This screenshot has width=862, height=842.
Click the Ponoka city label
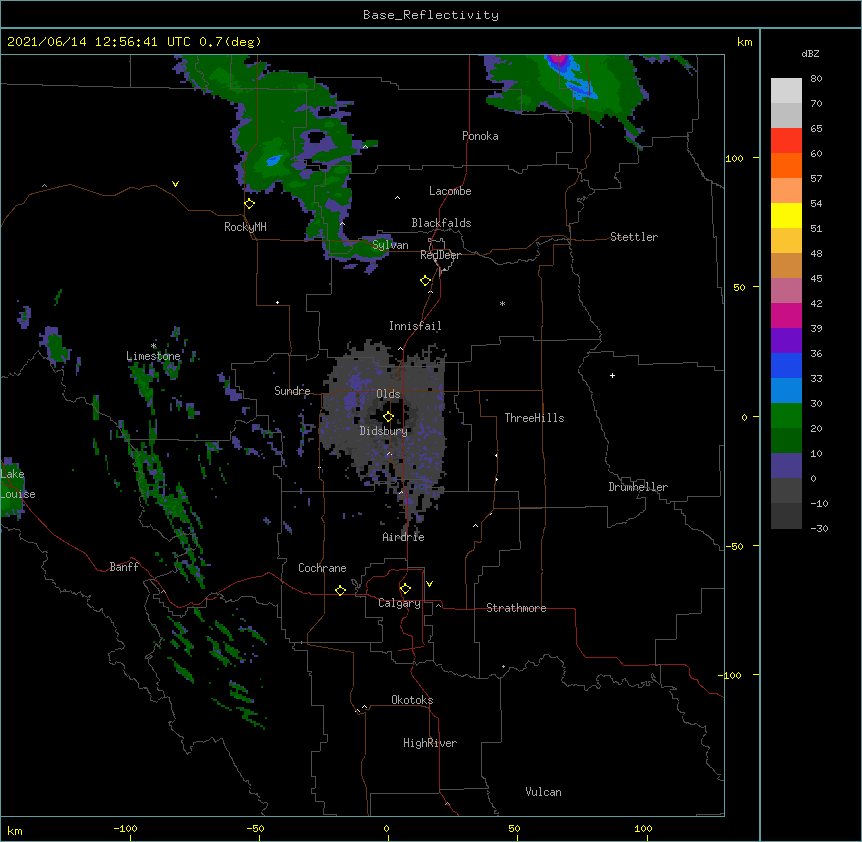[x=480, y=136]
